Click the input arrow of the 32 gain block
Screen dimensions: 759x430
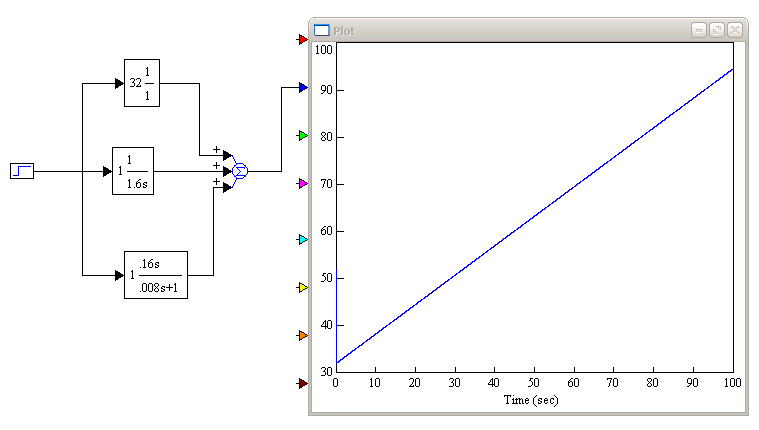(x=119, y=83)
